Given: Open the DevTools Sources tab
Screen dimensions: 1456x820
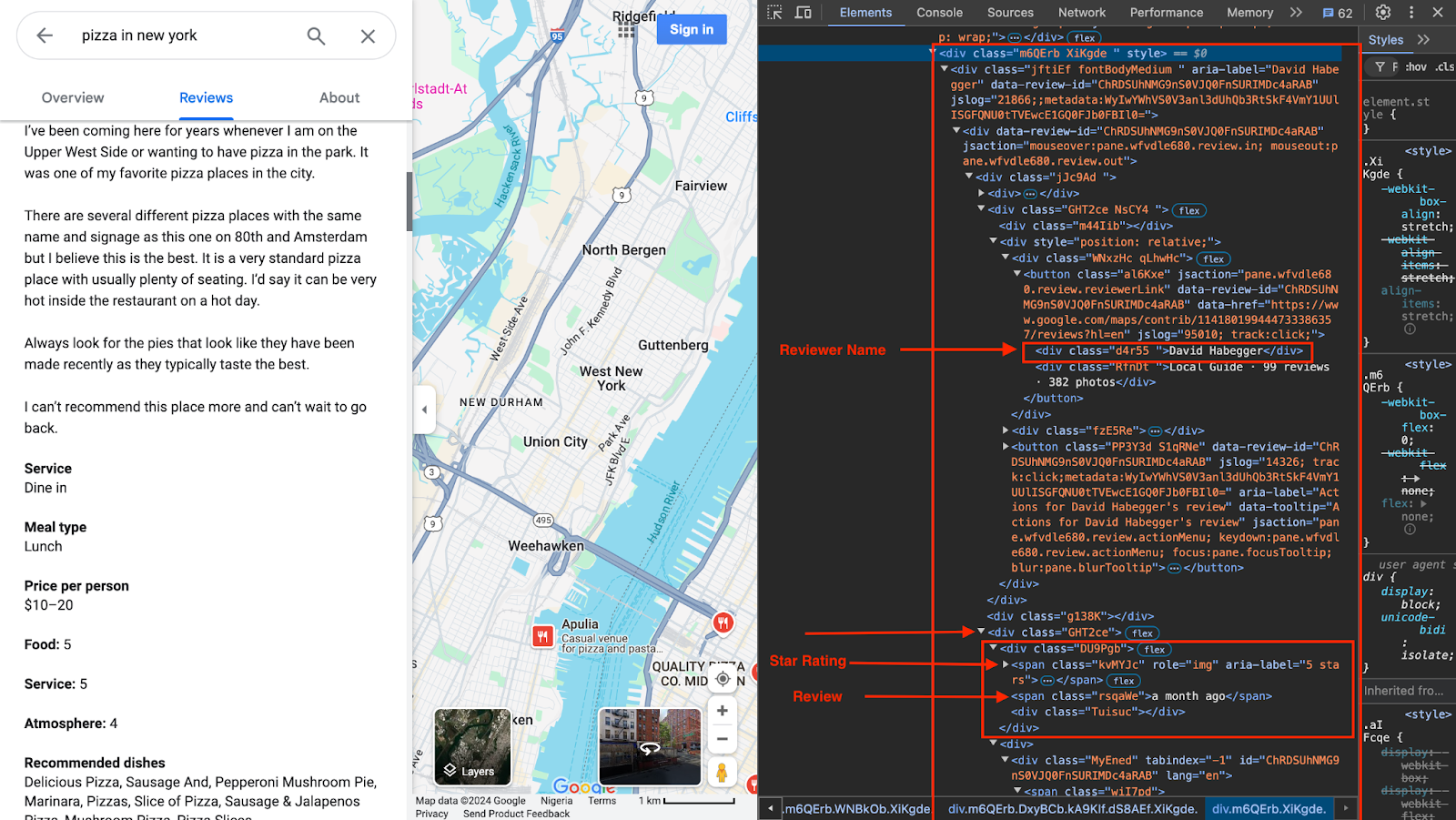Looking at the screenshot, I should 1010,13.
